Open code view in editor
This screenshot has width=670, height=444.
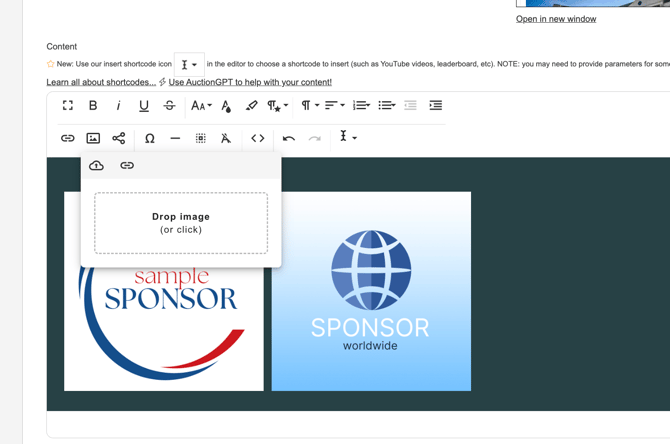click(x=258, y=138)
